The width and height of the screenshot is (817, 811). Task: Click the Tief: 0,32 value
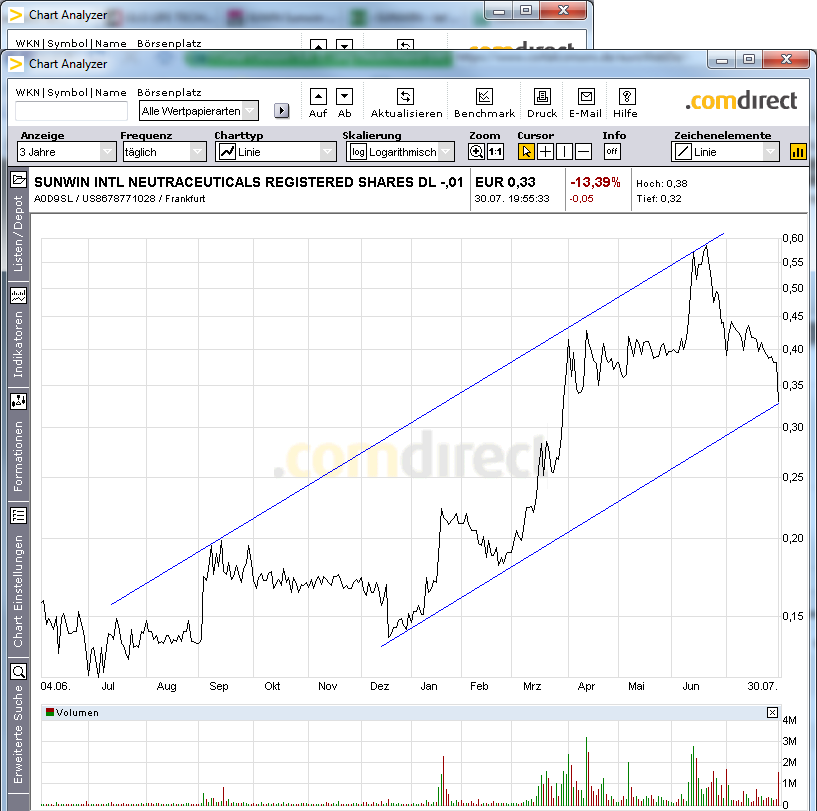tap(659, 199)
